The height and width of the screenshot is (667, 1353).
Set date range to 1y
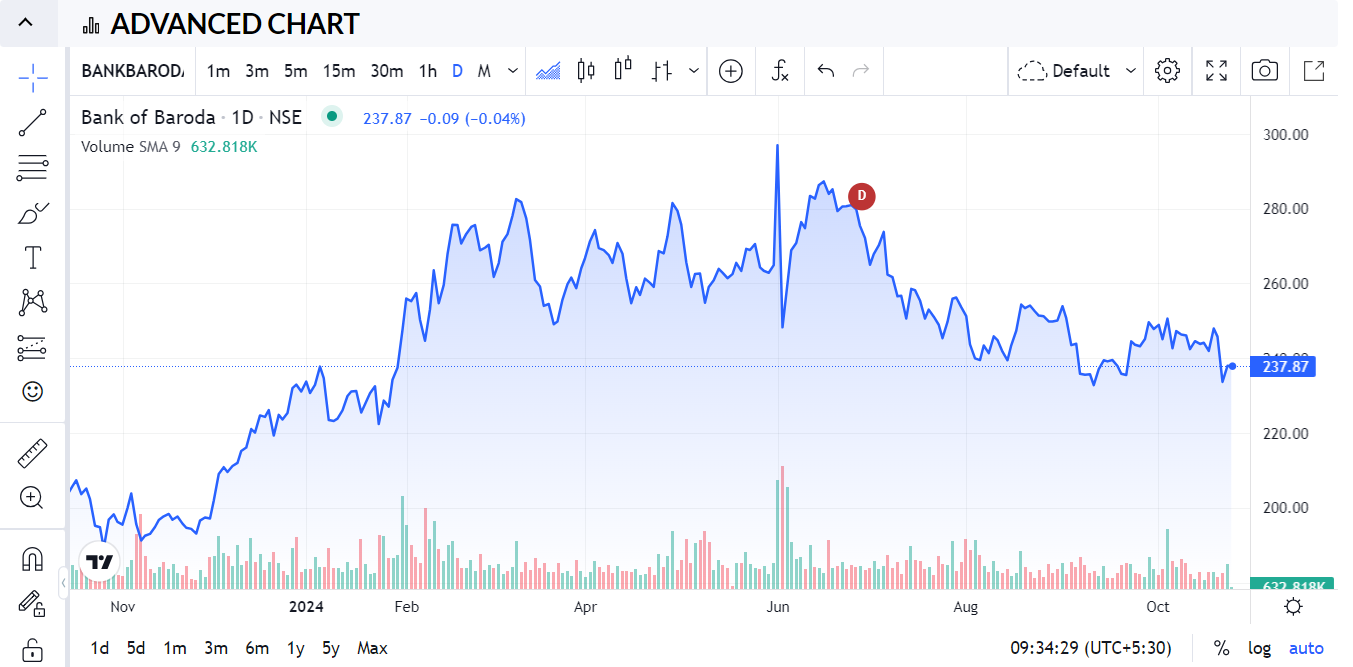(295, 648)
